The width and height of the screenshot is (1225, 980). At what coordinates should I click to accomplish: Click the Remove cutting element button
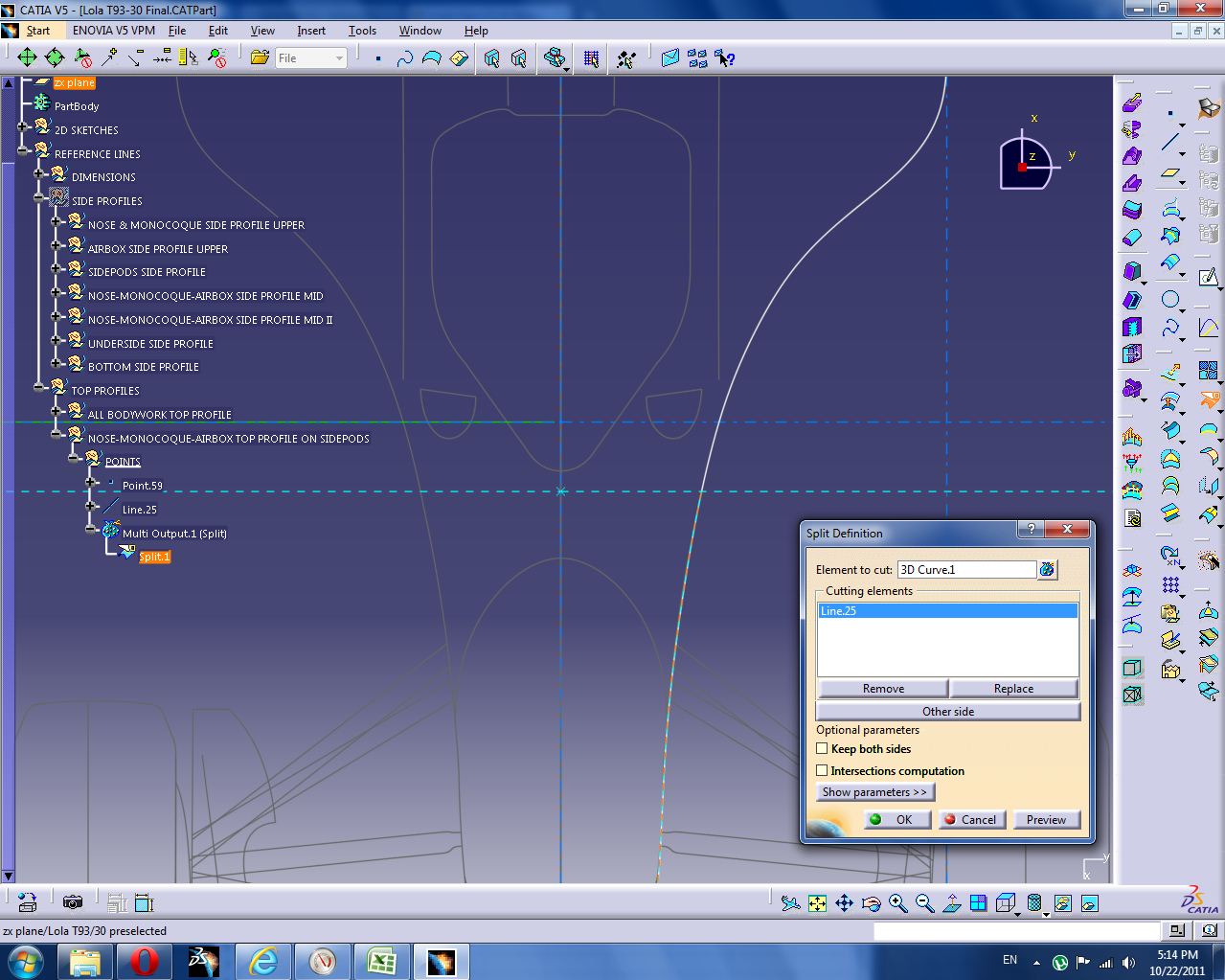tap(883, 689)
